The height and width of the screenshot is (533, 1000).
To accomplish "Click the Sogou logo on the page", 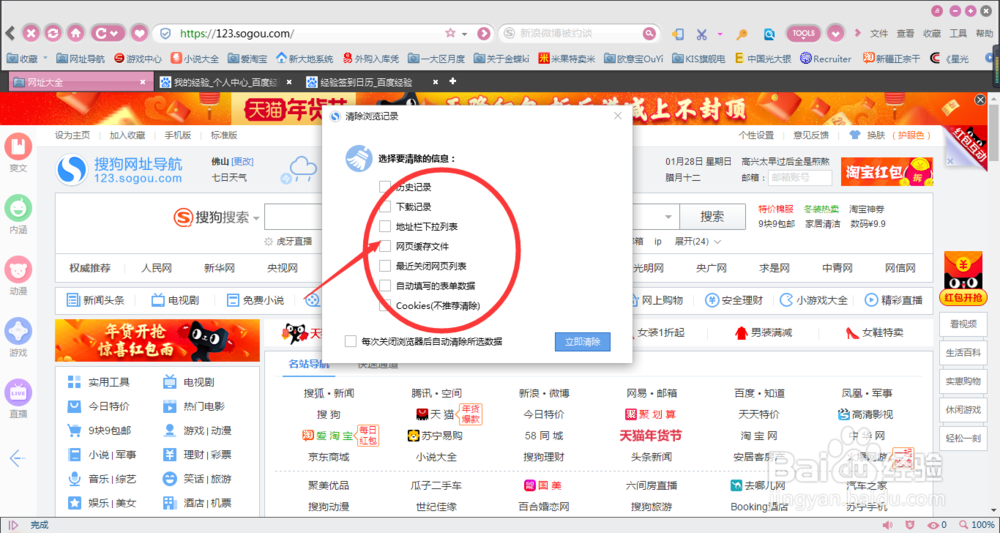I will point(71,170).
